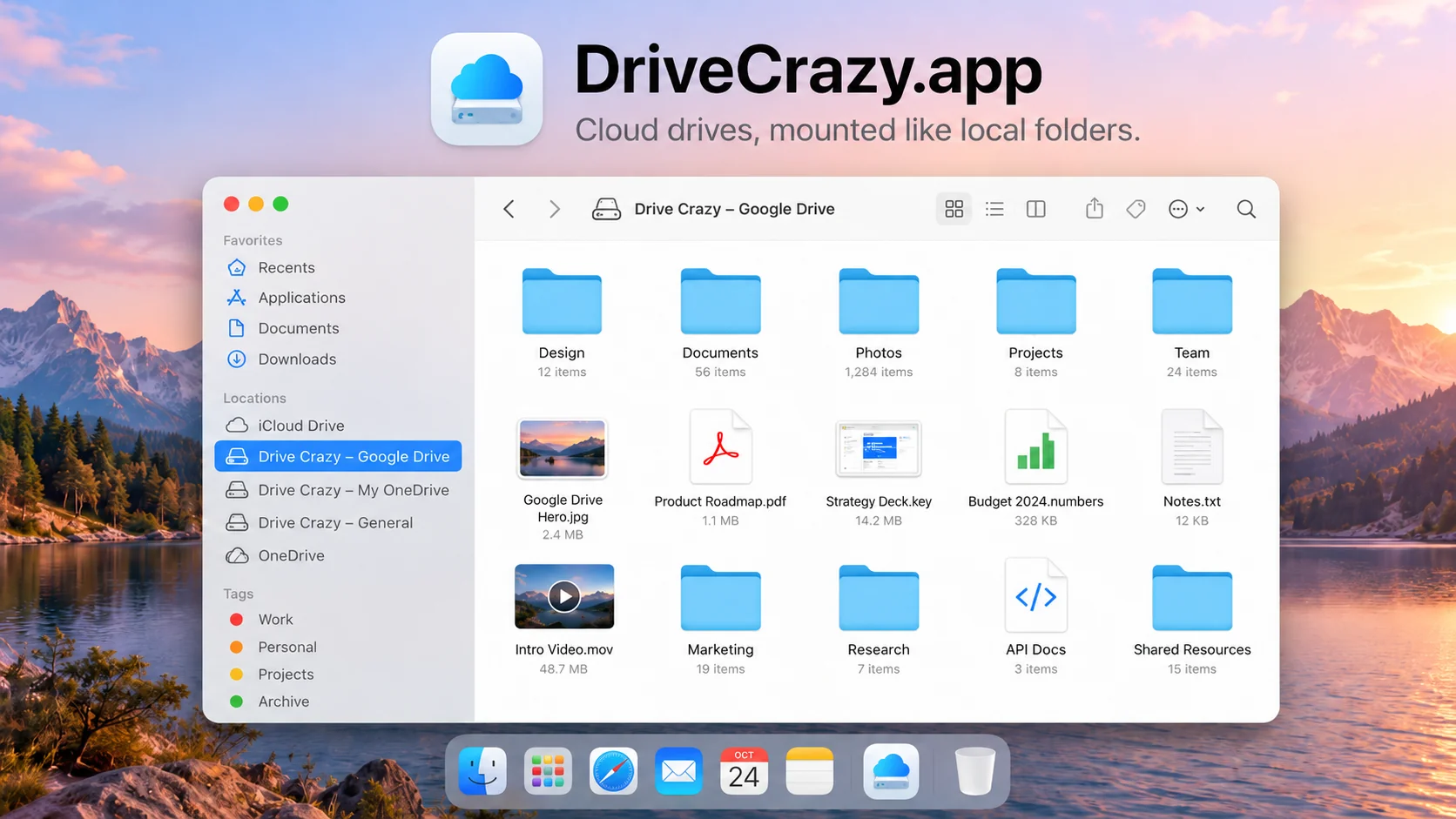Select the API Docs code file icon
The width and height of the screenshot is (1456, 819).
(x=1035, y=595)
